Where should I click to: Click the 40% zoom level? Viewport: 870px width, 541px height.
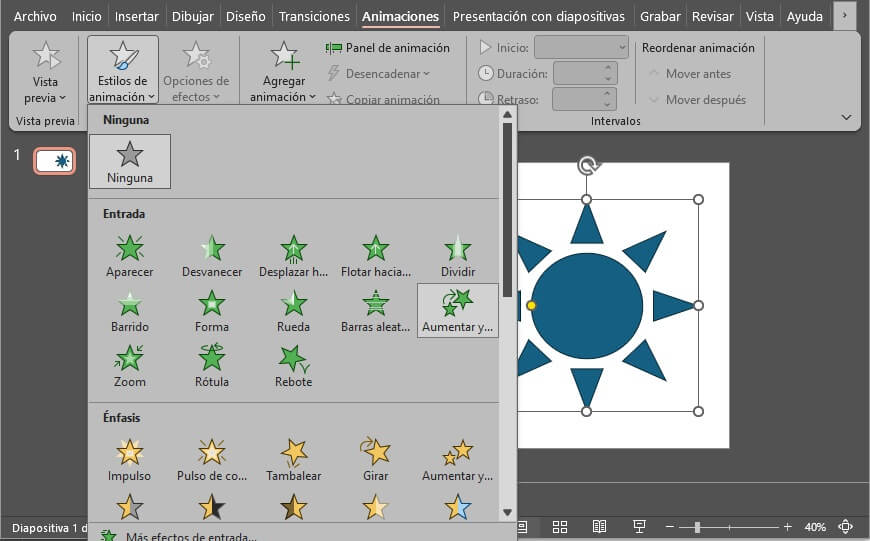pos(815,527)
